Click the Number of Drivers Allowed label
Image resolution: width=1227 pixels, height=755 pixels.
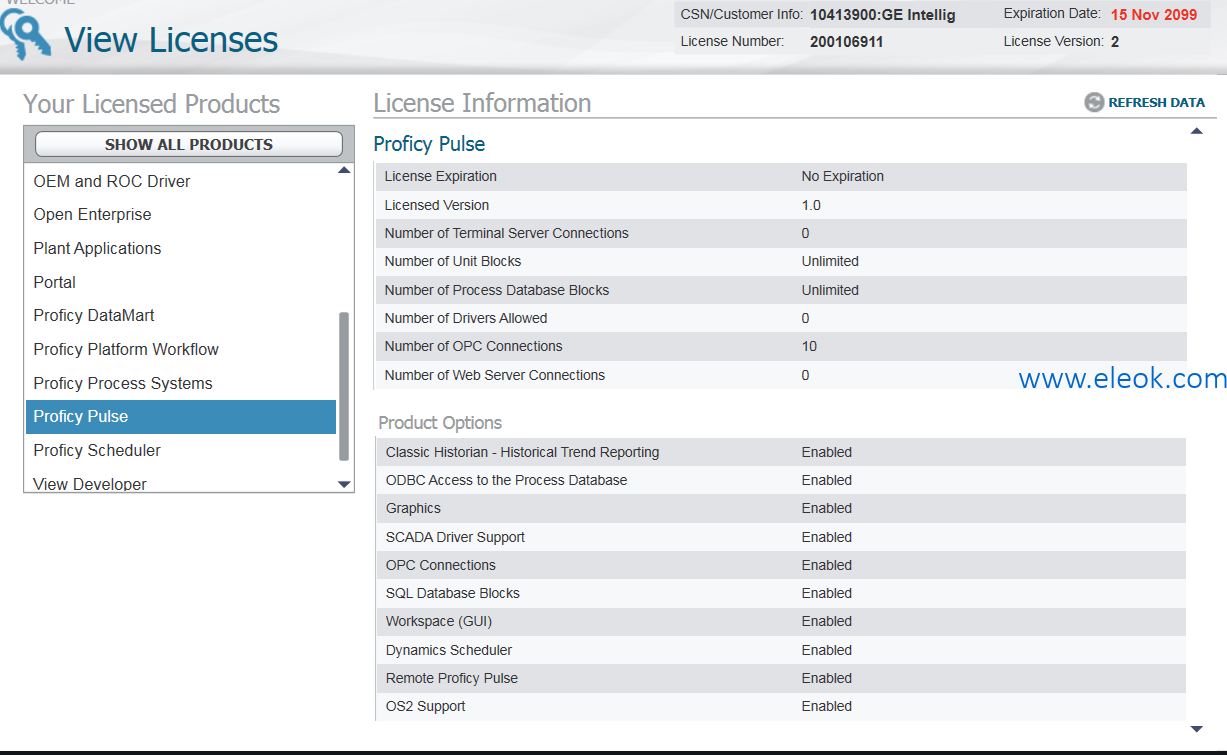(466, 318)
